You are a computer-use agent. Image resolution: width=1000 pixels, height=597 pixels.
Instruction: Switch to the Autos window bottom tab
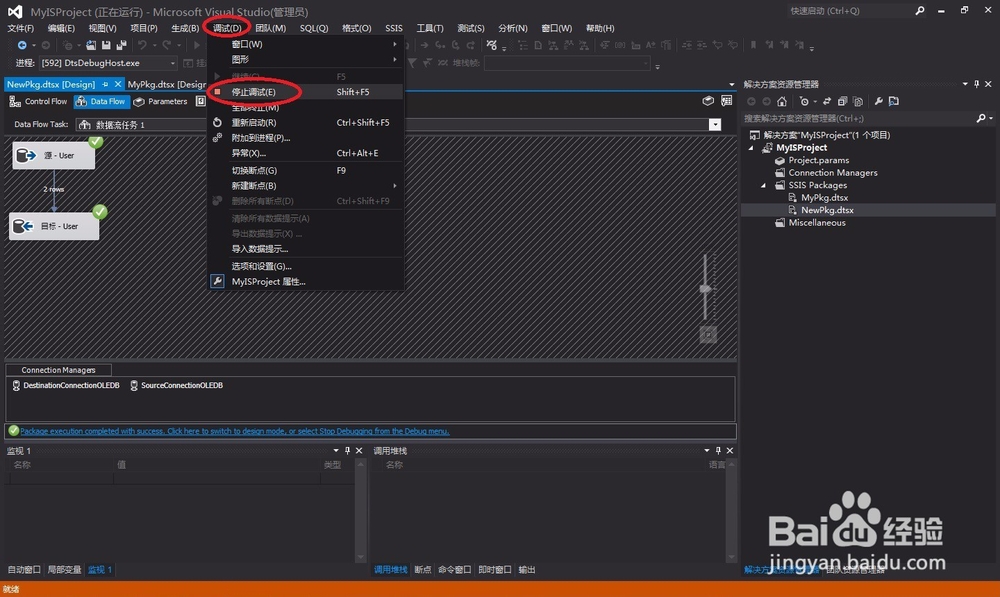24,570
